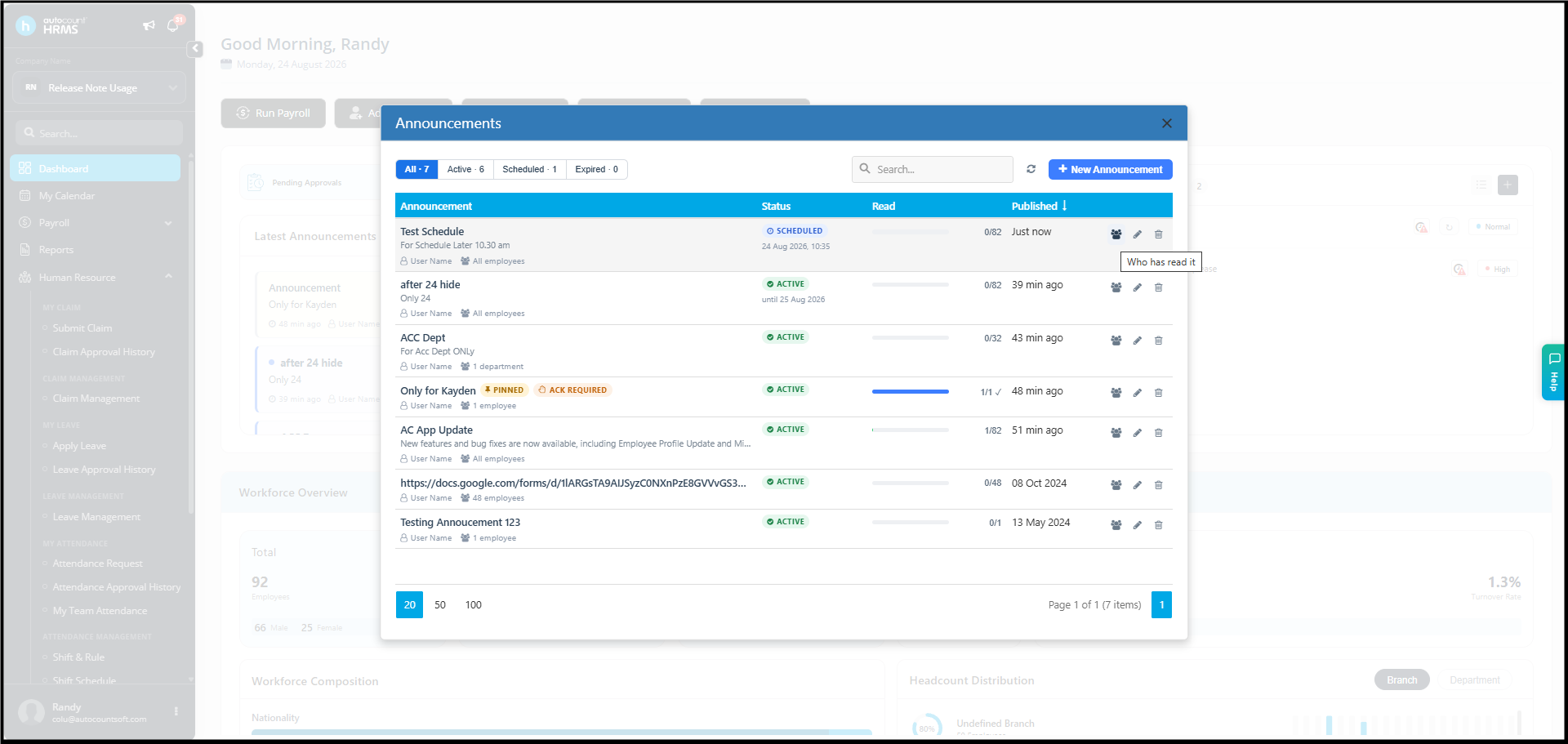Open the notifications bell
The image size is (1568, 744).
pyautogui.click(x=172, y=25)
